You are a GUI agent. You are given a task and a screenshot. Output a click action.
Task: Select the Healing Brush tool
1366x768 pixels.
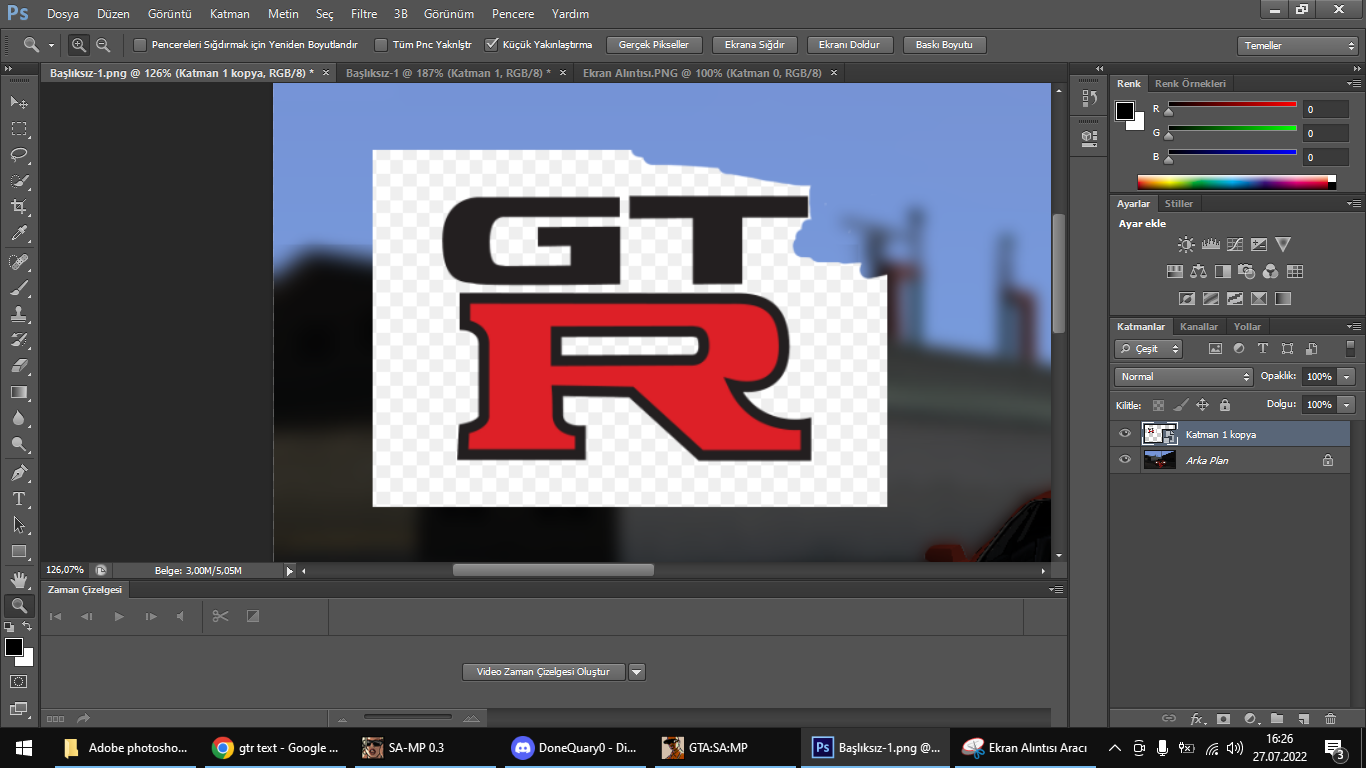[x=19, y=262]
